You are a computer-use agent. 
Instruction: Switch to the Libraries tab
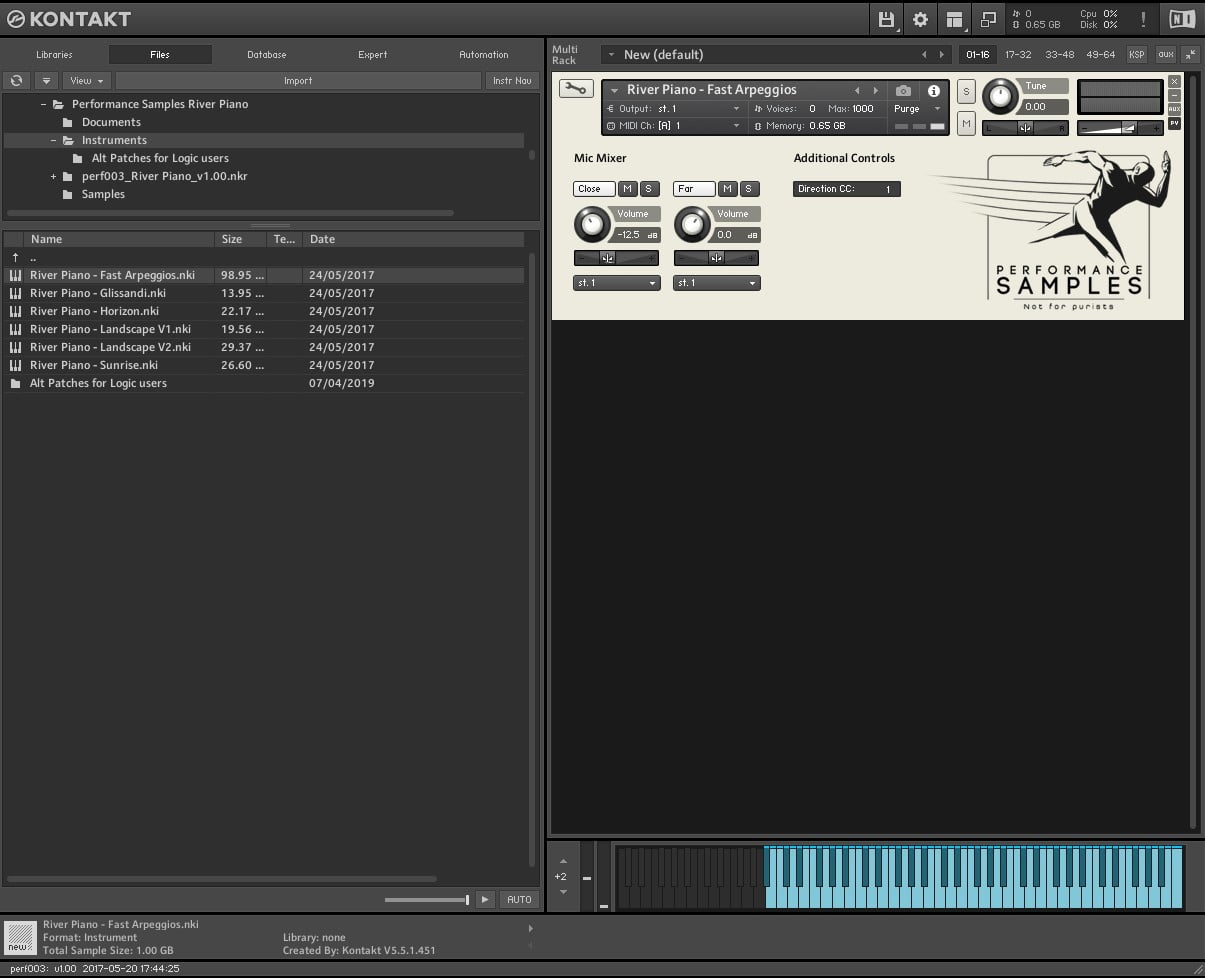[x=54, y=54]
